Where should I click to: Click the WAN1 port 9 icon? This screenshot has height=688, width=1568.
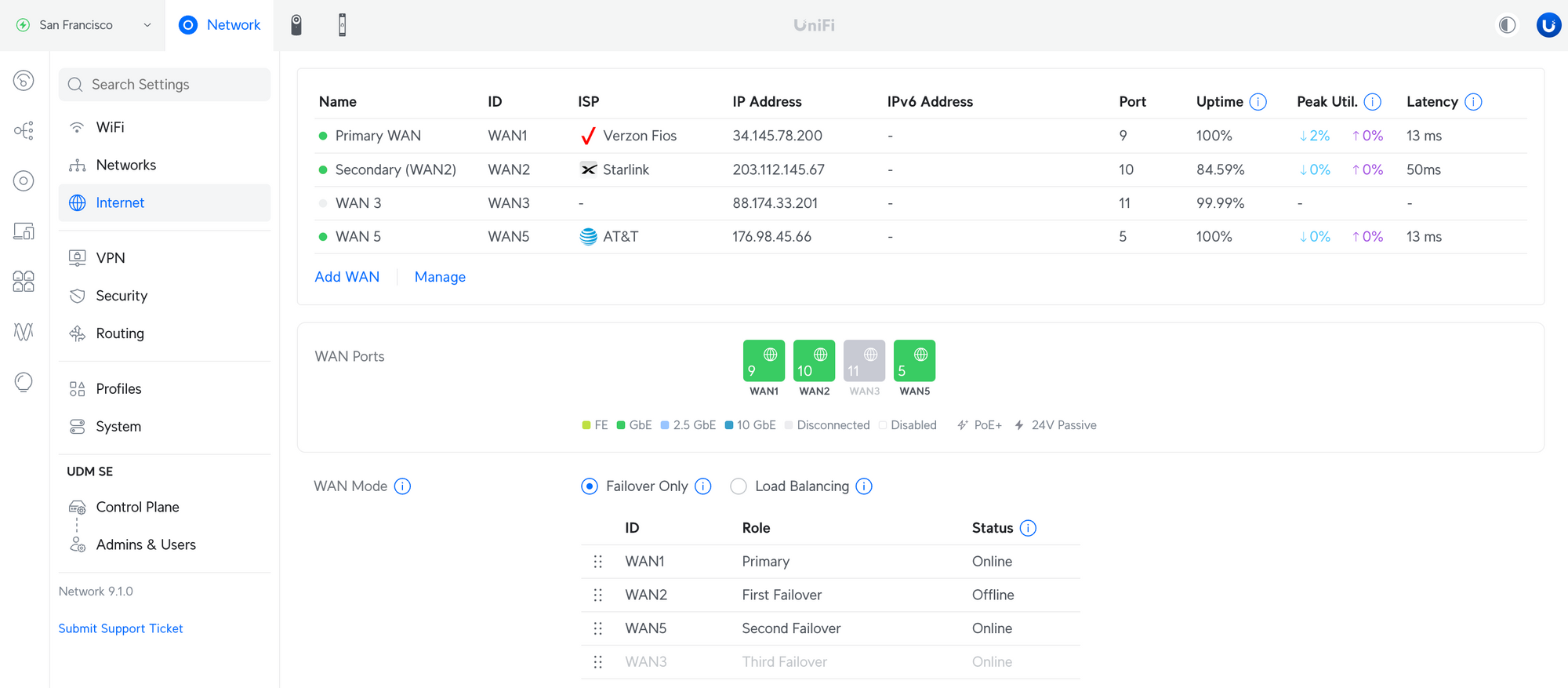[764, 361]
